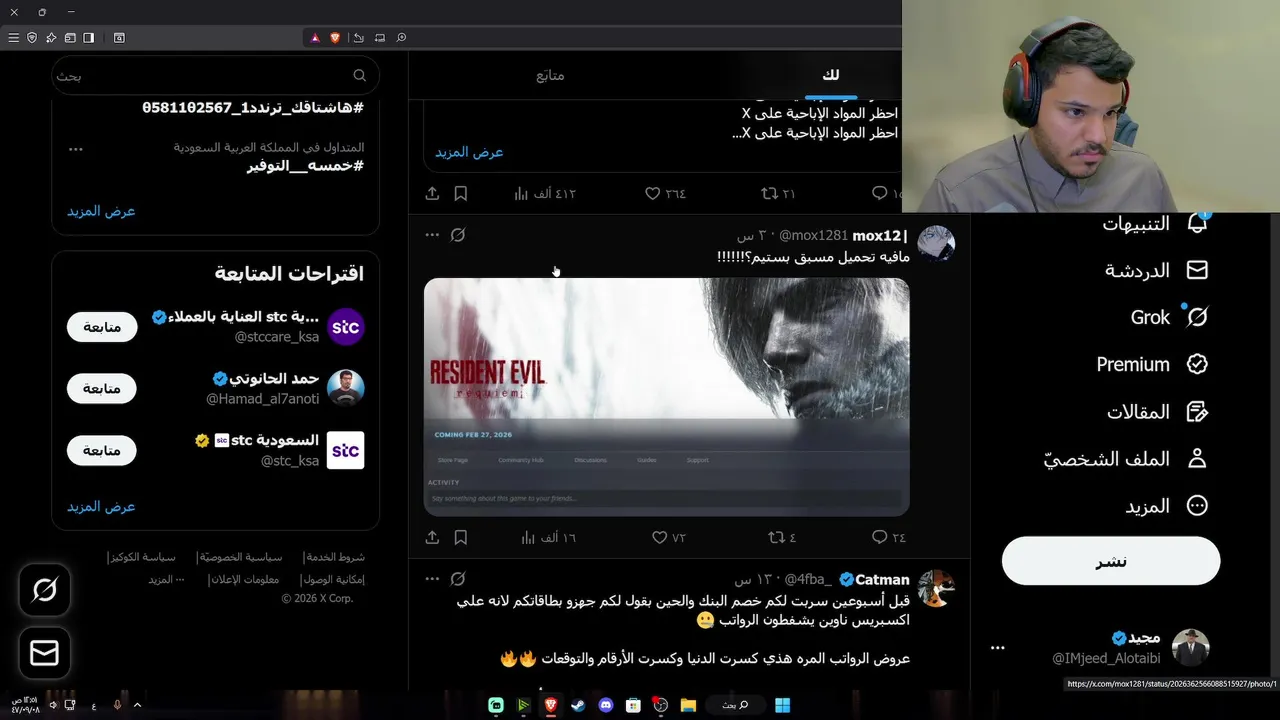Click the search field labeled بحث on X
This screenshot has height=720, width=1280.
215,75
